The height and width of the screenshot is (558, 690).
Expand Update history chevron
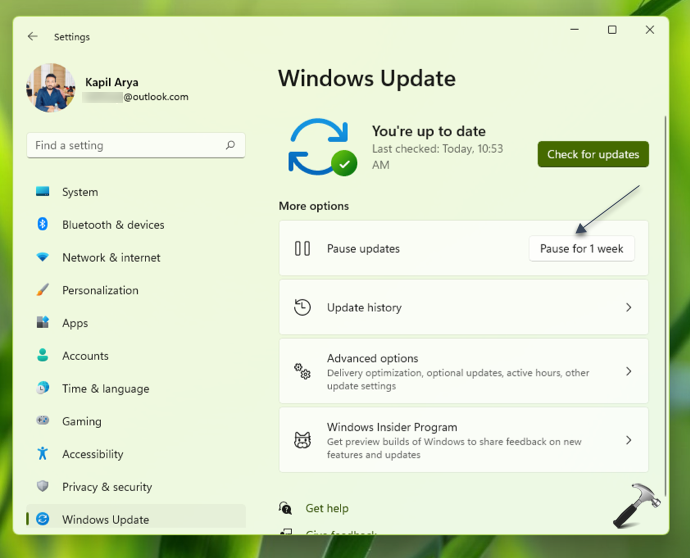pyautogui.click(x=629, y=307)
